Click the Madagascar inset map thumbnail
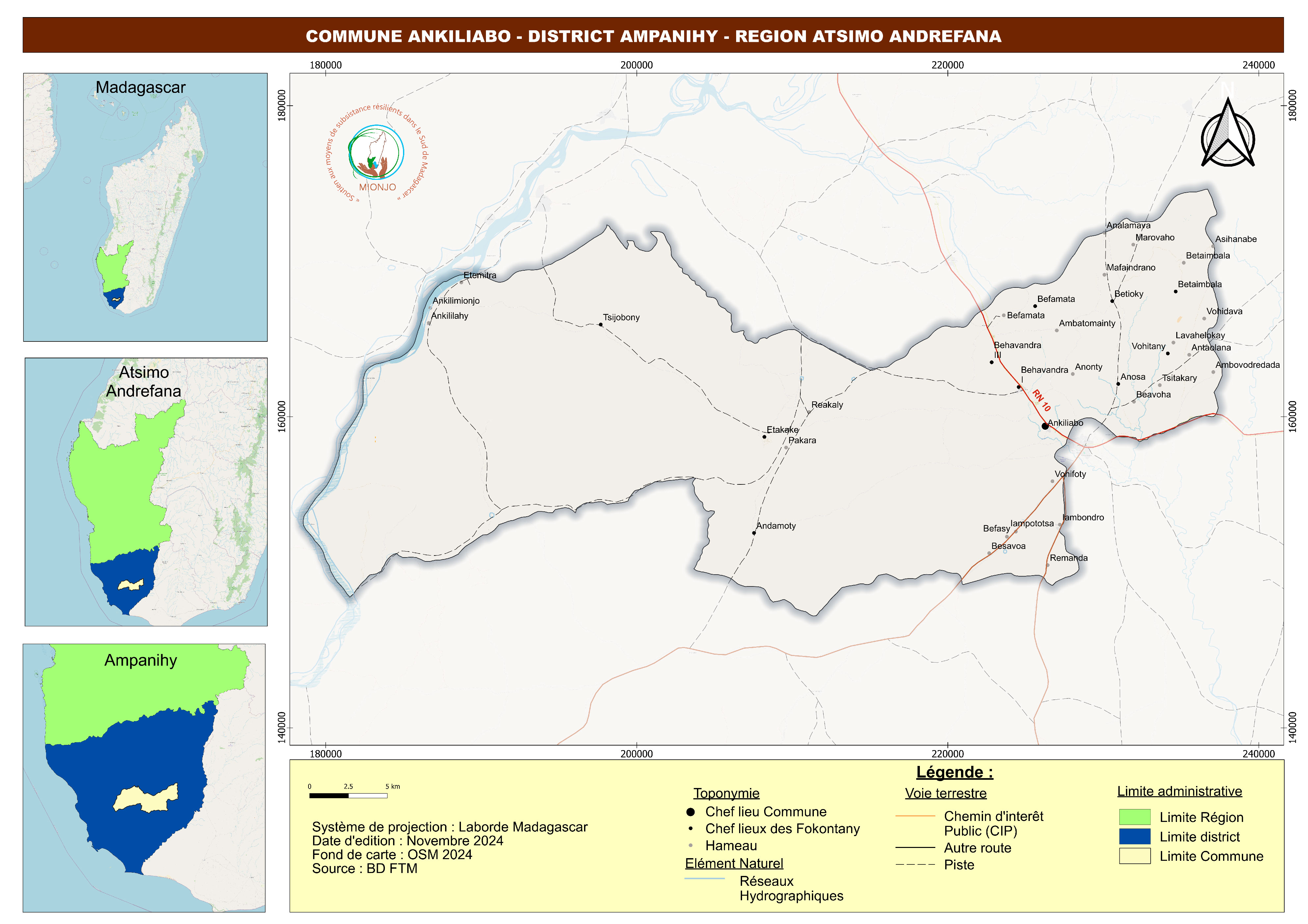This screenshot has height=924, width=1308. (145, 207)
